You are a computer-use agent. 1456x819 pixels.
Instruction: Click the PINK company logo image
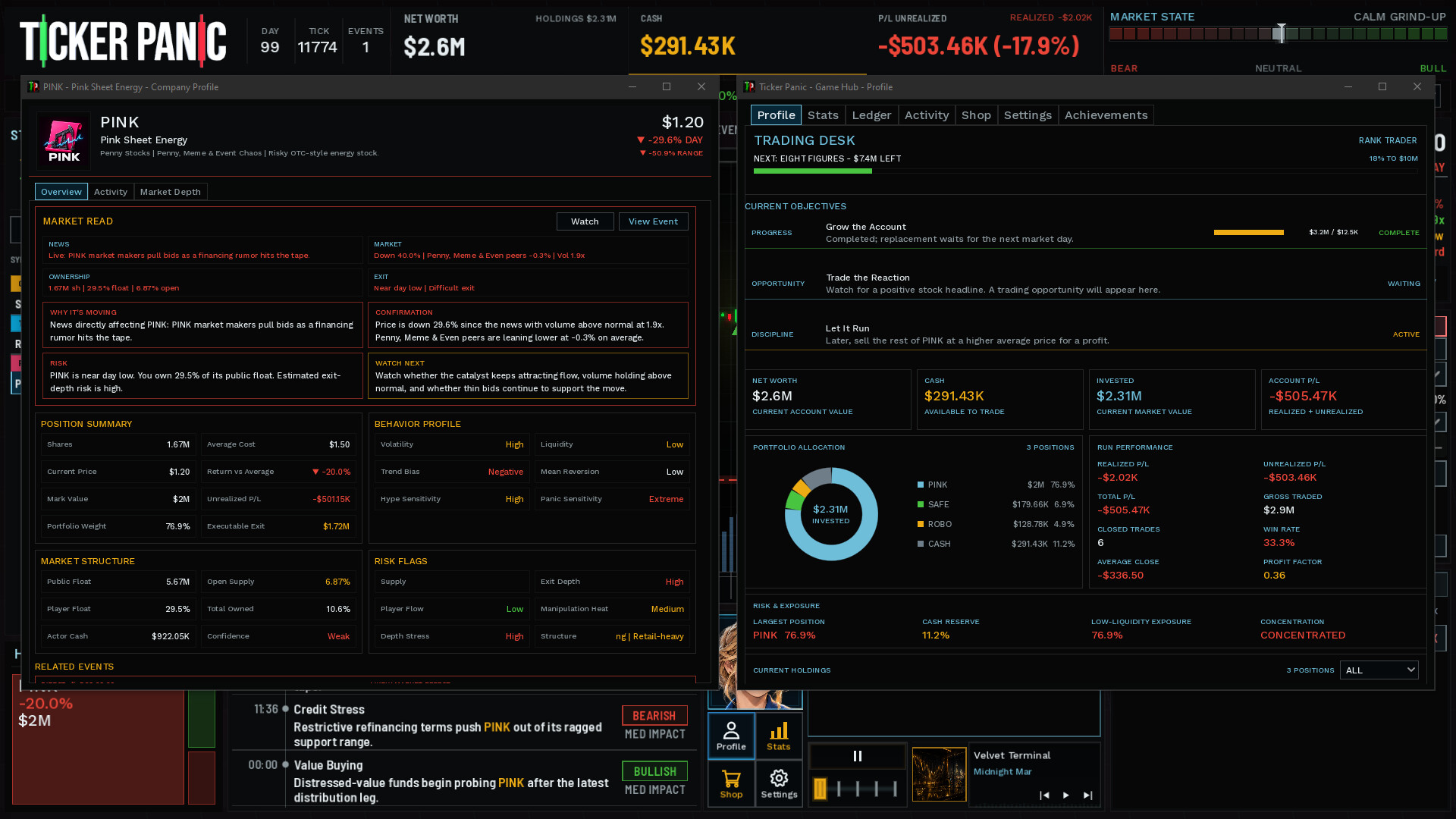point(64,140)
